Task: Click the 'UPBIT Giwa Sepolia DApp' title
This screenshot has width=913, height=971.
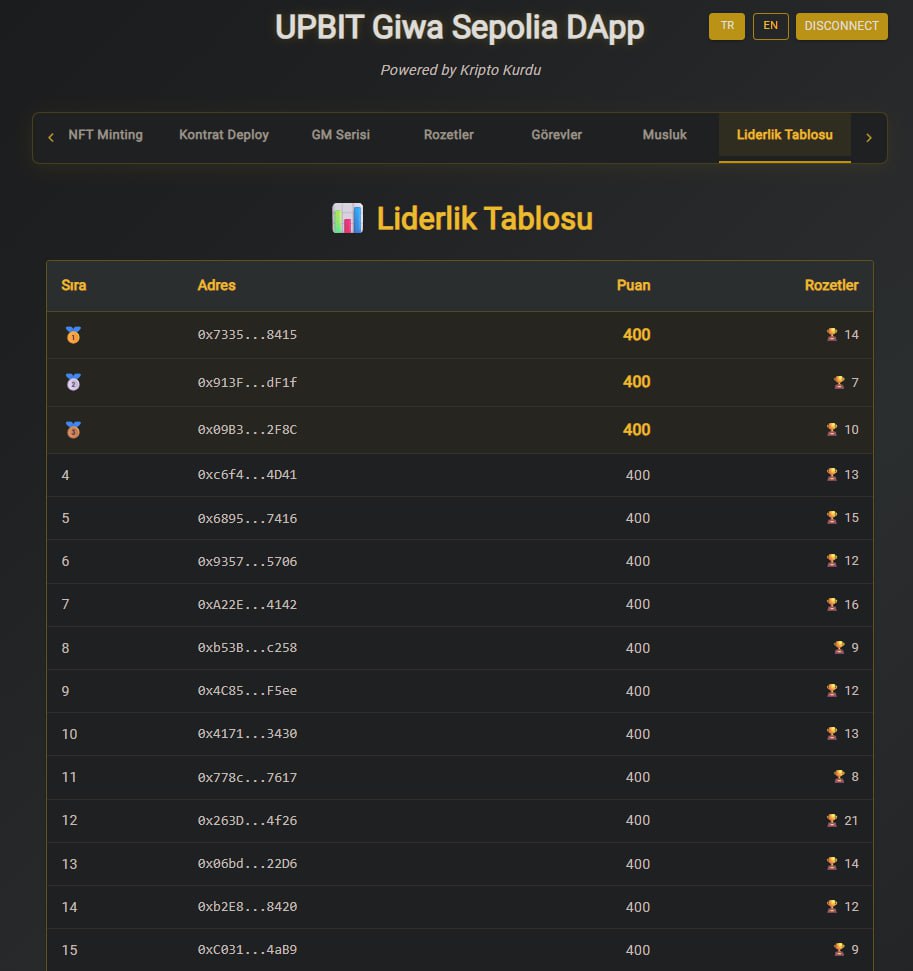Action: 460,28
